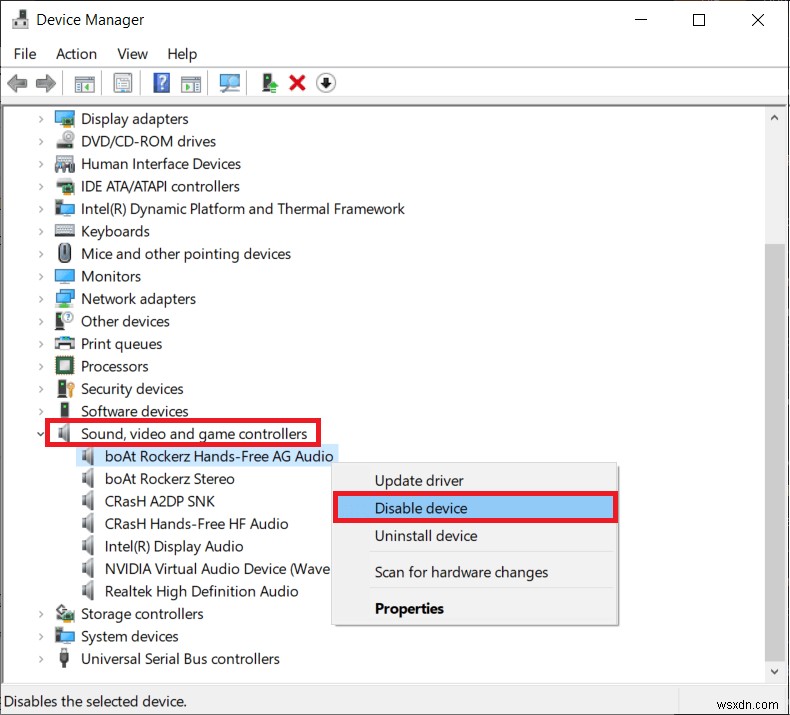Click the mouse icon beside Mice and other pointing devices

click(64, 253)
